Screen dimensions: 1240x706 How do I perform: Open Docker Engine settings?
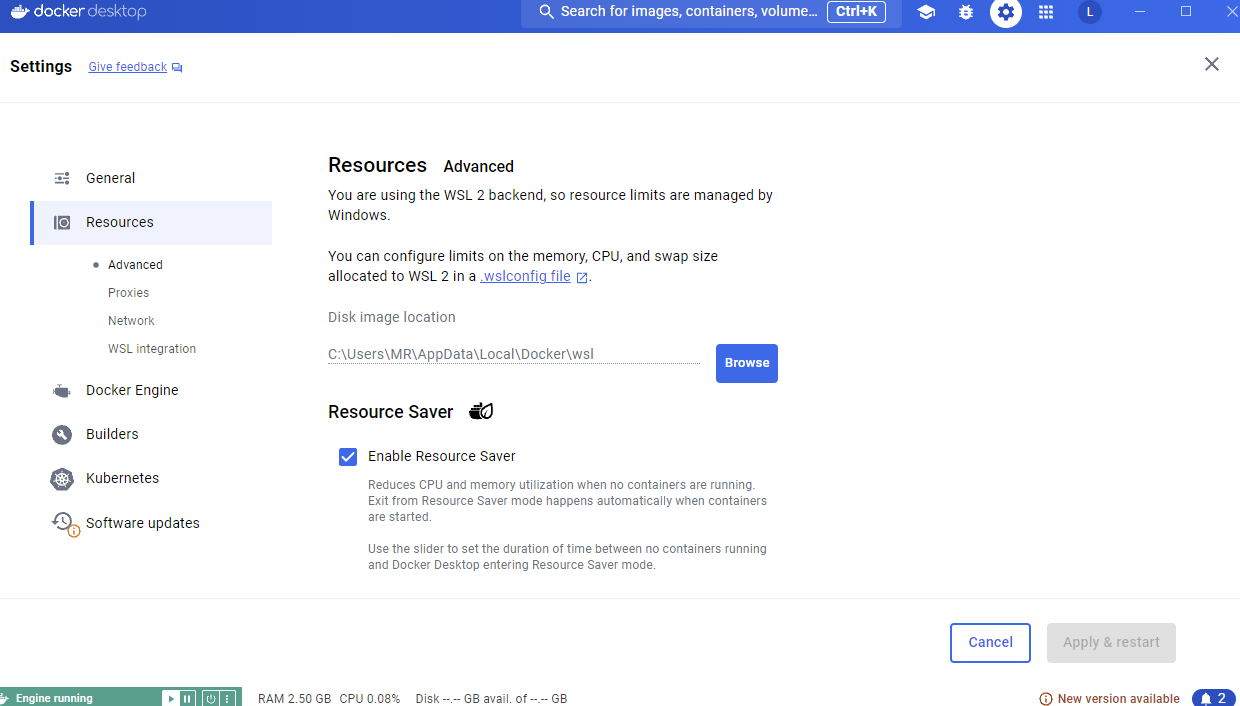click(151, 391)
